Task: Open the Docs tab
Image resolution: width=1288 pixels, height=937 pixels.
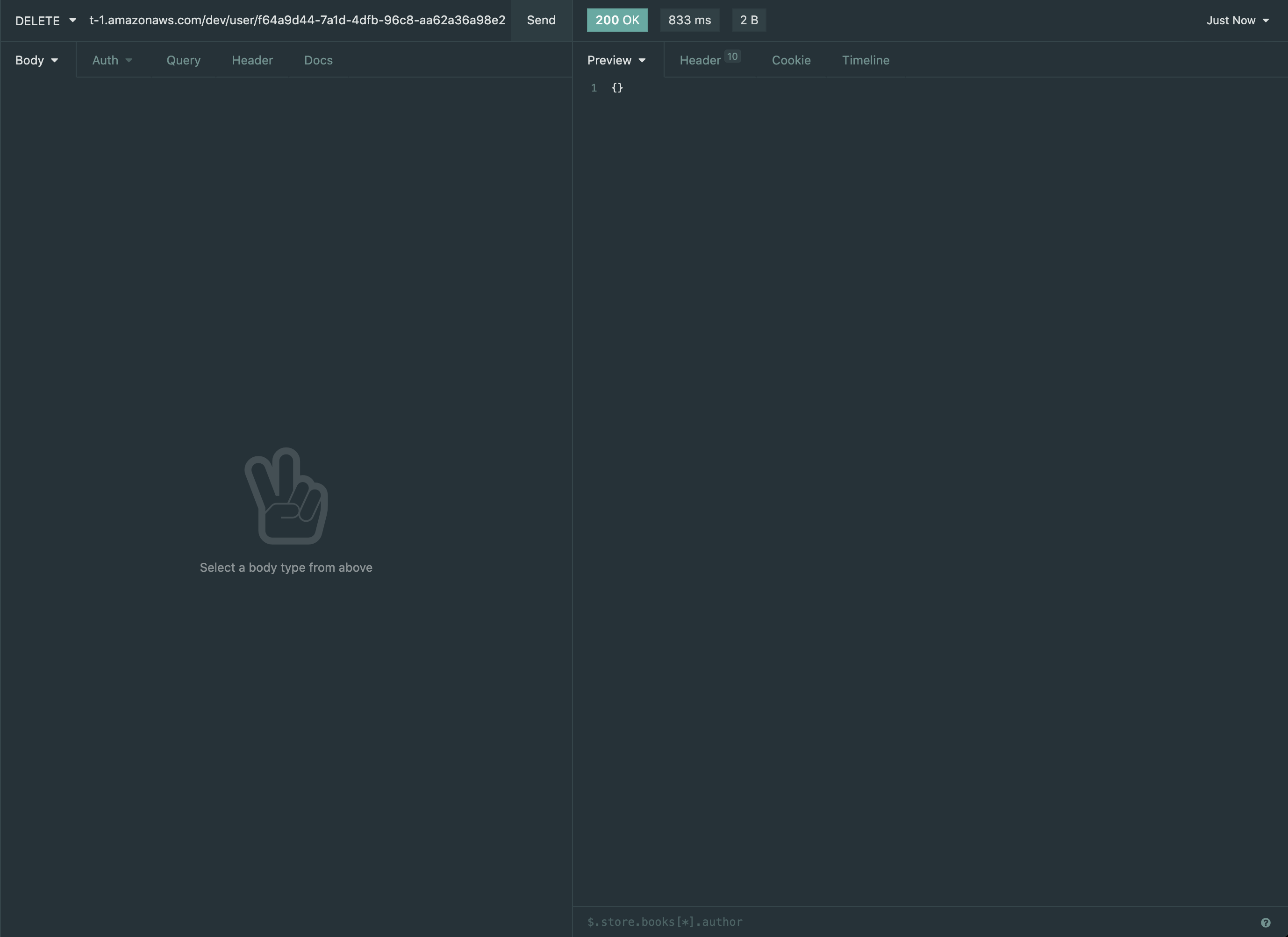Action: click(318, 60)
